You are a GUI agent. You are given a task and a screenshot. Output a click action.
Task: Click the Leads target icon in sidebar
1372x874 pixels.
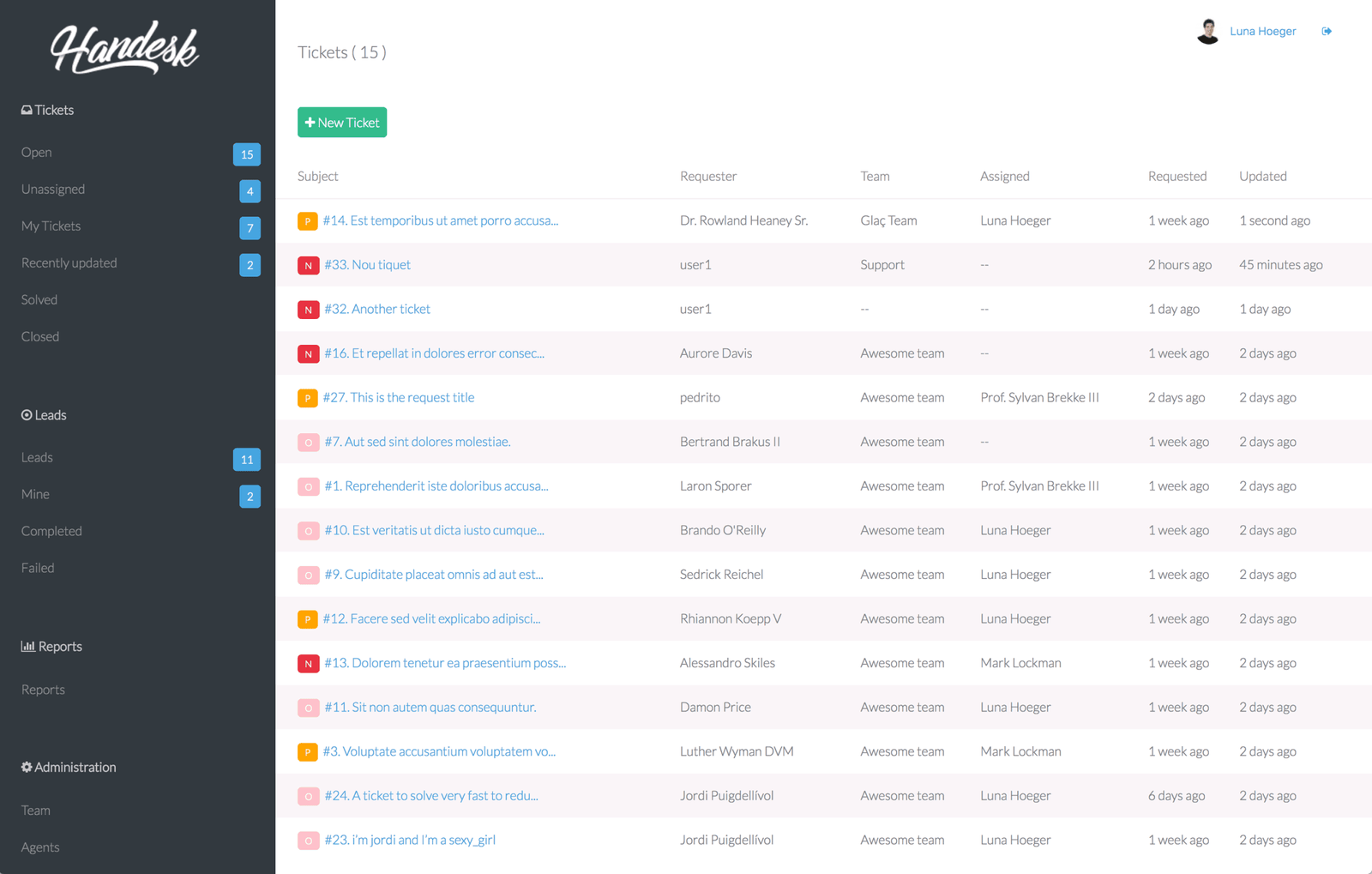tap(27, 414)
